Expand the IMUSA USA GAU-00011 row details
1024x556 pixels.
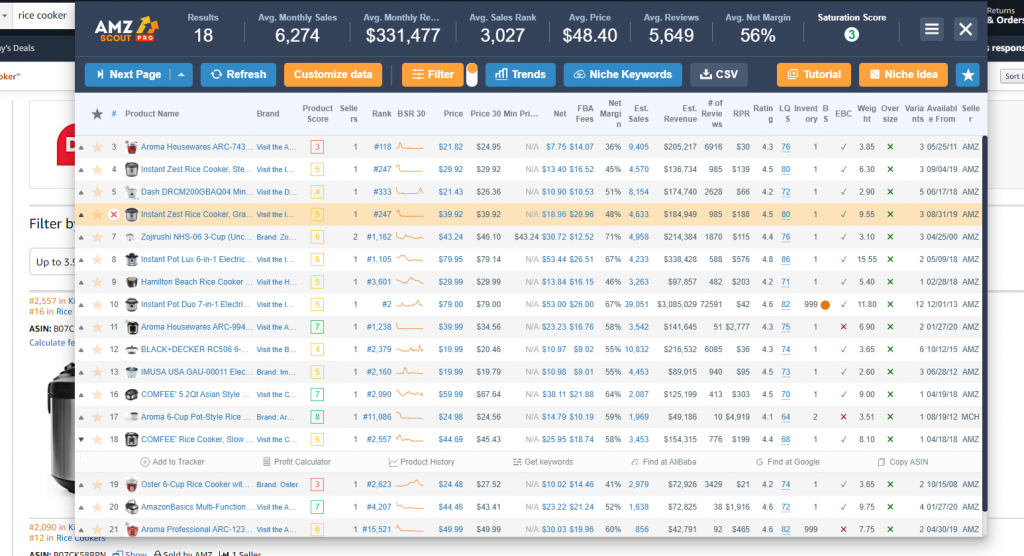[82, 372]
